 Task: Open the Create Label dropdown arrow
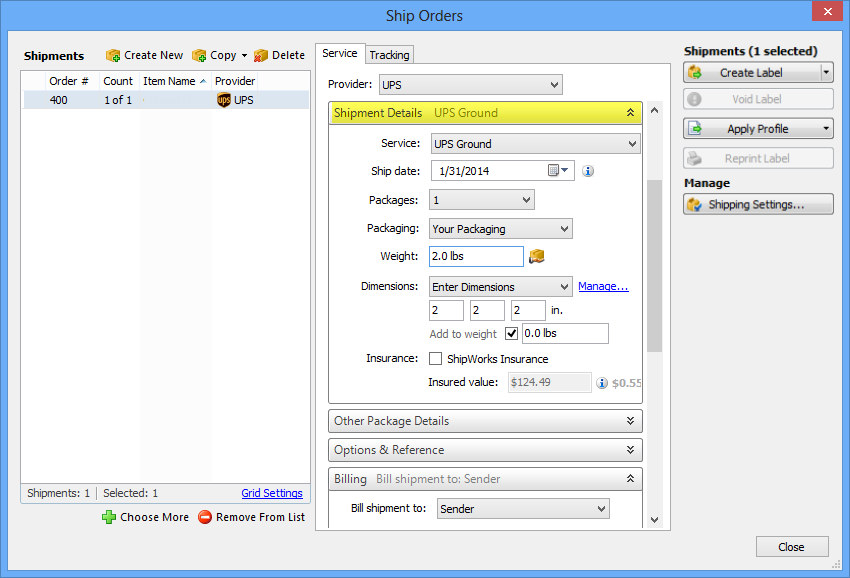[826, 72]
